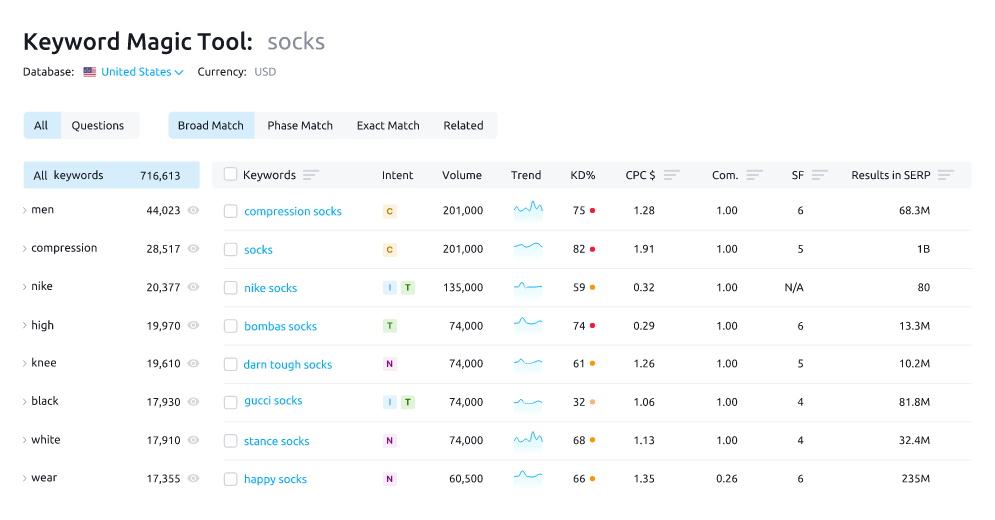The width and height of the screenshot is (995, 520).
Task: Expand the black keyword group
Action: [25, 402]
